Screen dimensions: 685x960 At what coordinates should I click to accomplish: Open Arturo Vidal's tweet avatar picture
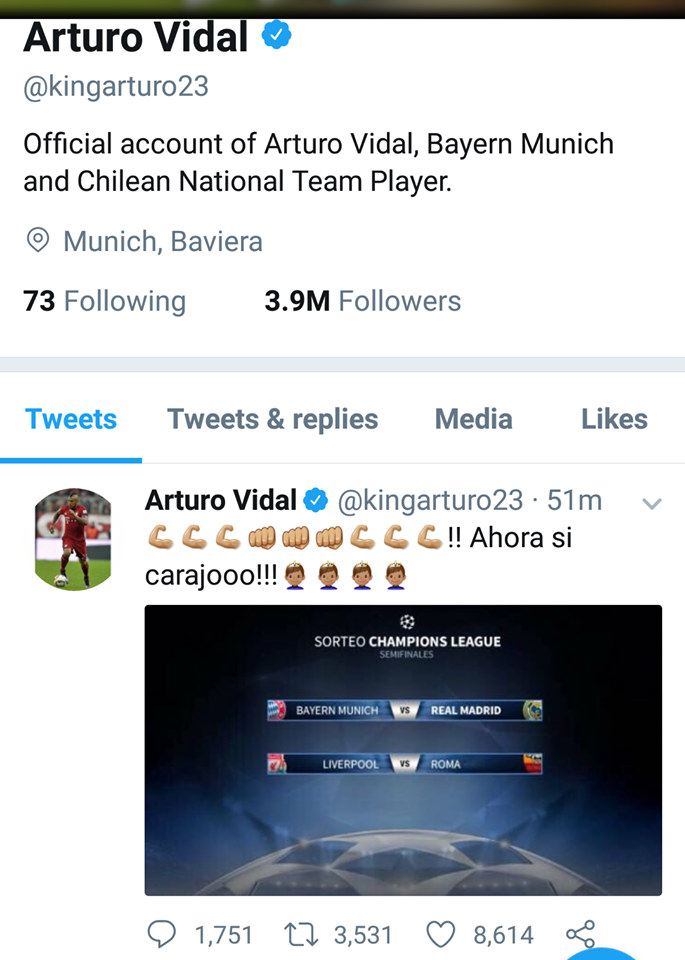click(73, 539)
